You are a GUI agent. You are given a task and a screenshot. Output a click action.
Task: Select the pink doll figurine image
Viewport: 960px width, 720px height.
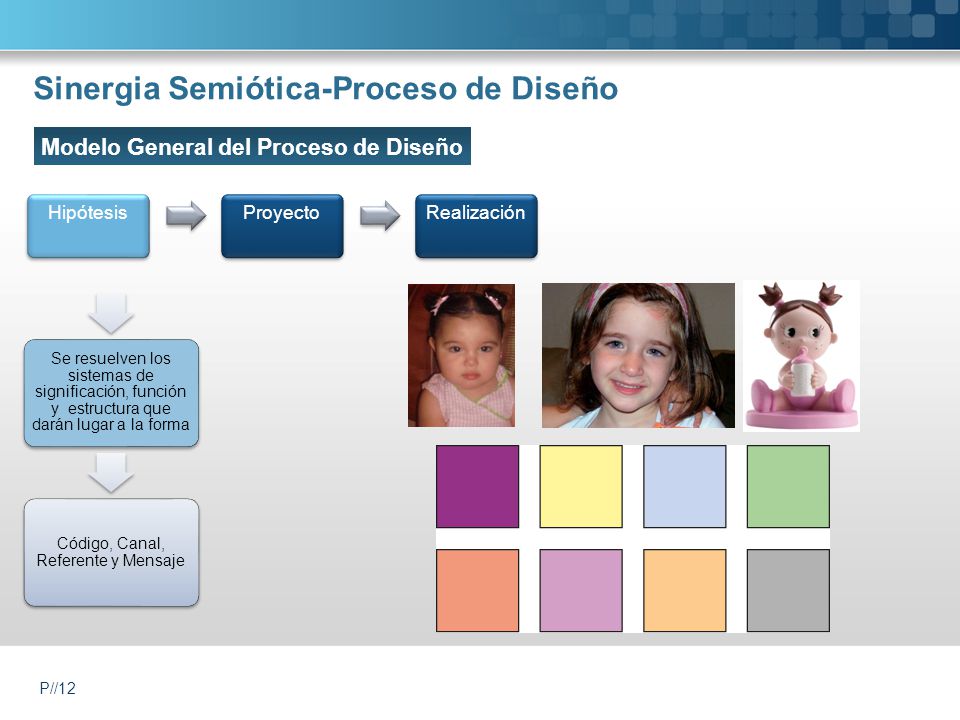[801, 356]
